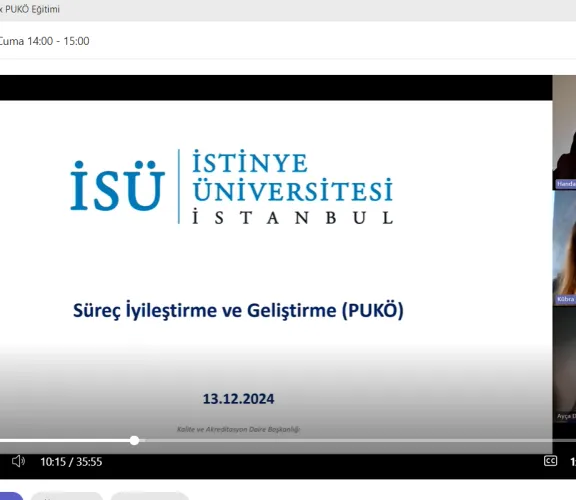Viewport: 576px width, 500px height.
Task: Click the video progress bar handle
Action: (x=134, y=440)
